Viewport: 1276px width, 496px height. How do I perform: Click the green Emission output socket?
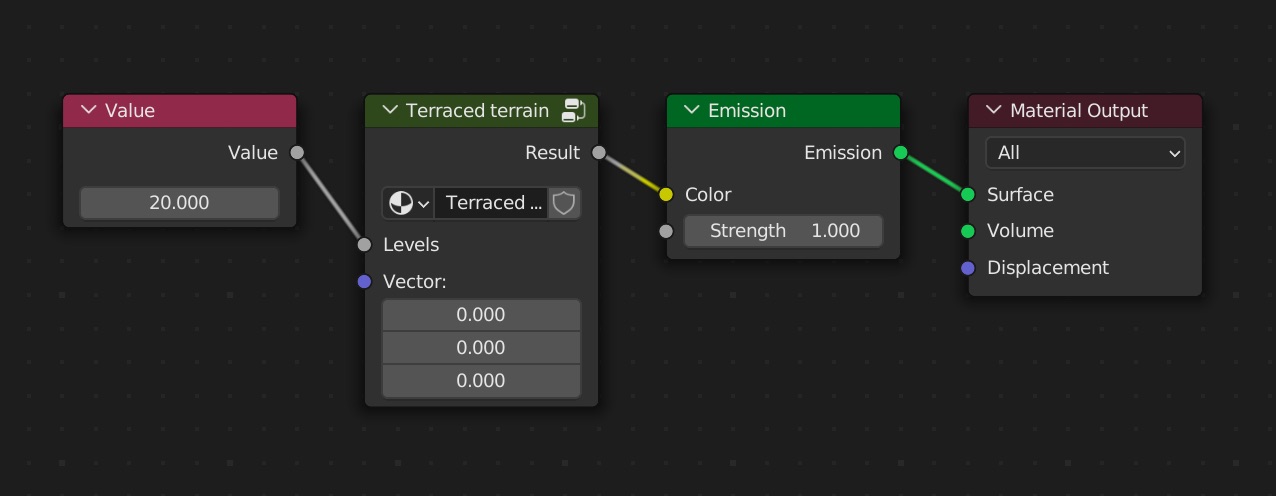click(x=901, y=153)
